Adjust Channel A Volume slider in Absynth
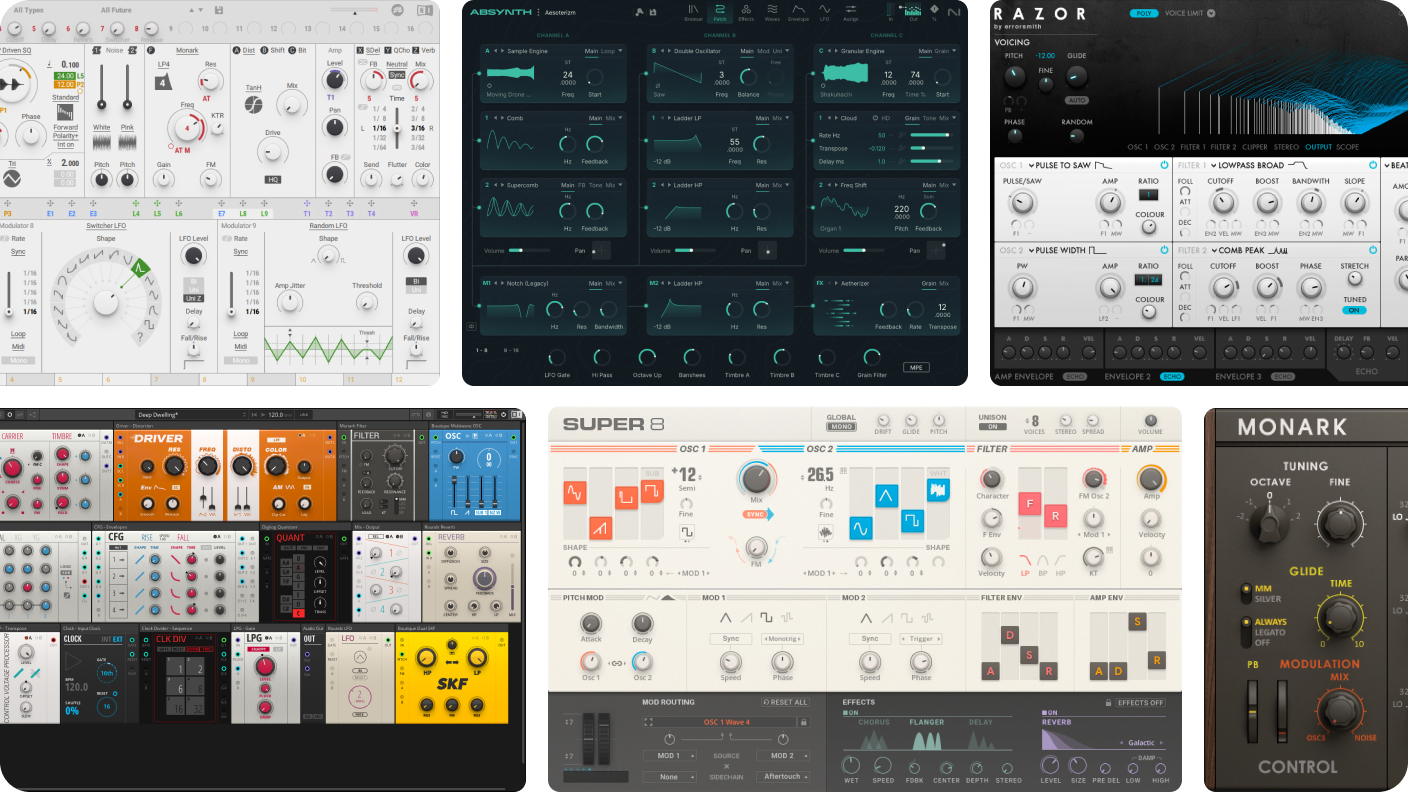The width and height of the screenshot is (1408, 792). (x=530, y=250)
